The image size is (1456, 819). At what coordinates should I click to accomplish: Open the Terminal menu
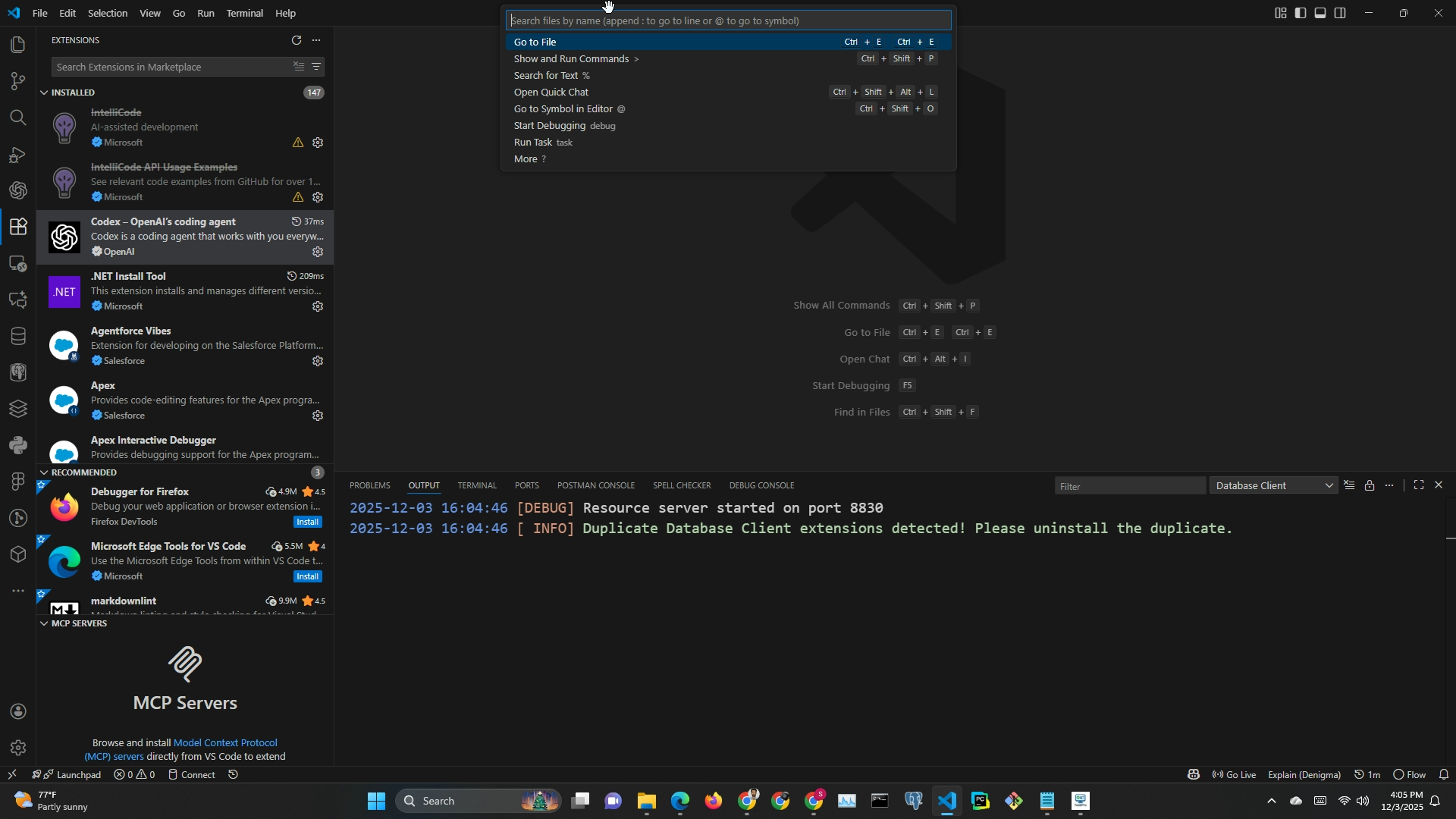pyautogui.click(x=244, y=13)
